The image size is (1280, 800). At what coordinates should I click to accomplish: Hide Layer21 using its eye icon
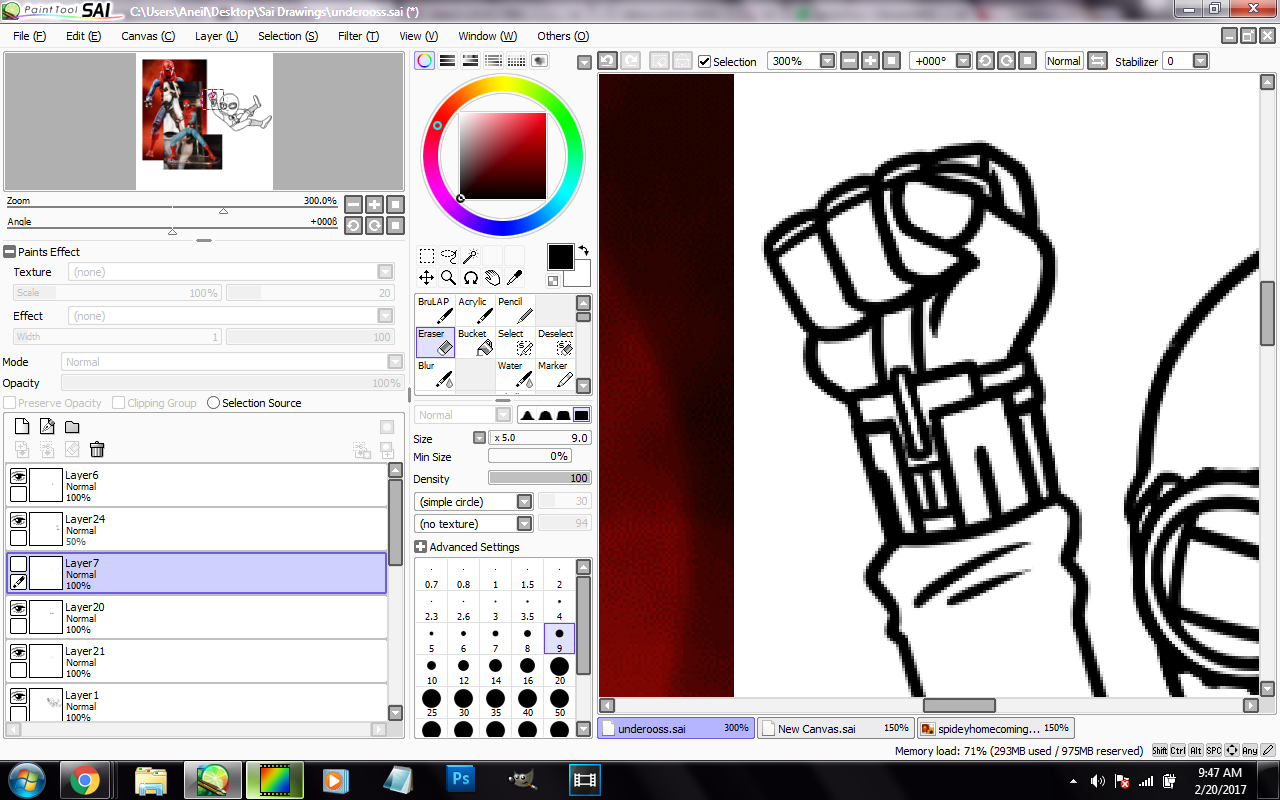(x=18, y=653)
